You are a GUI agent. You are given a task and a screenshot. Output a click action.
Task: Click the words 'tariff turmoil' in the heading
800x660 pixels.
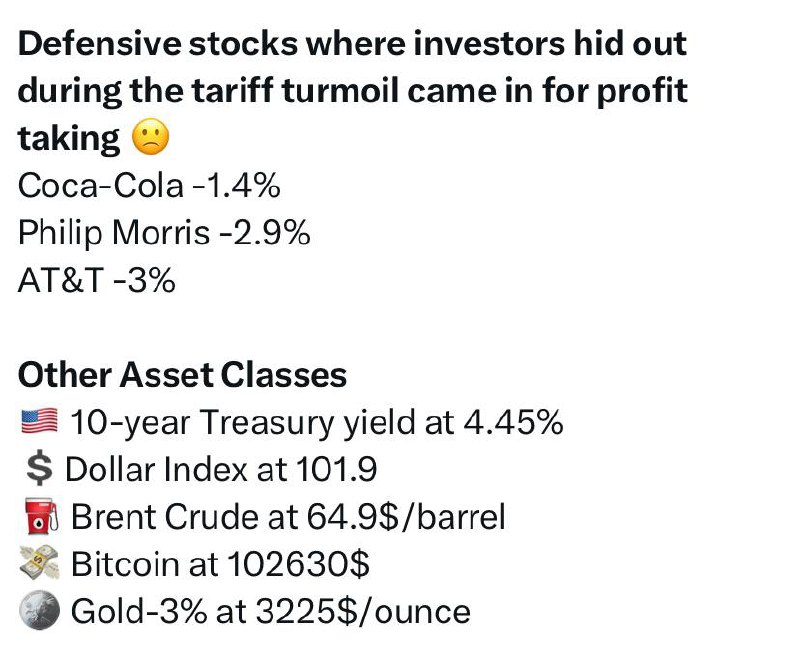(x=295, y=91)
